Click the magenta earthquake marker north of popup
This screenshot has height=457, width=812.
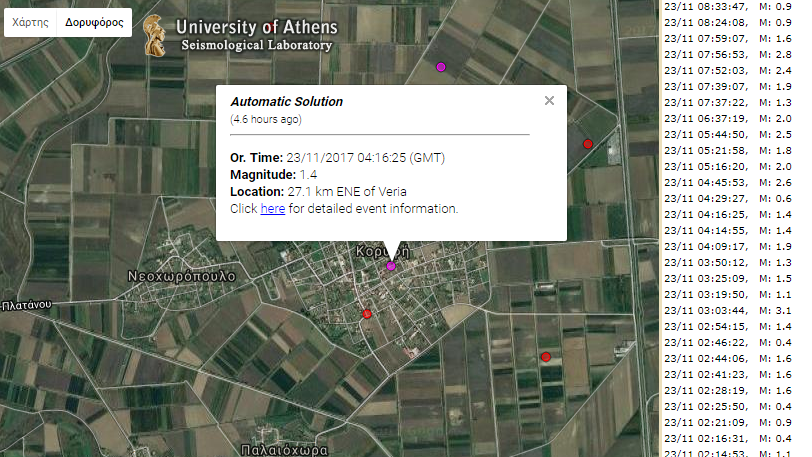(x=441, y=67)
